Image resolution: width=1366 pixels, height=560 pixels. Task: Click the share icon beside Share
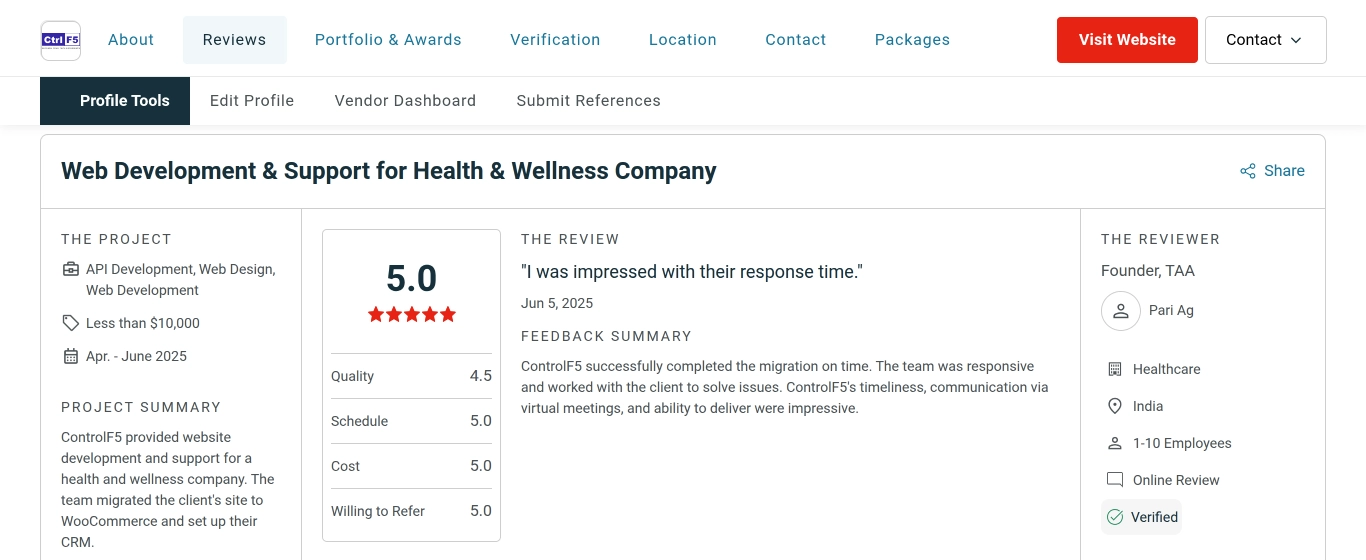click(1248, 171)
